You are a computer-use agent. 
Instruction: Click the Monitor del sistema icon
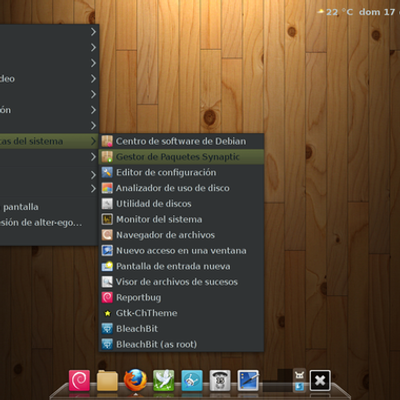(107, 219)
